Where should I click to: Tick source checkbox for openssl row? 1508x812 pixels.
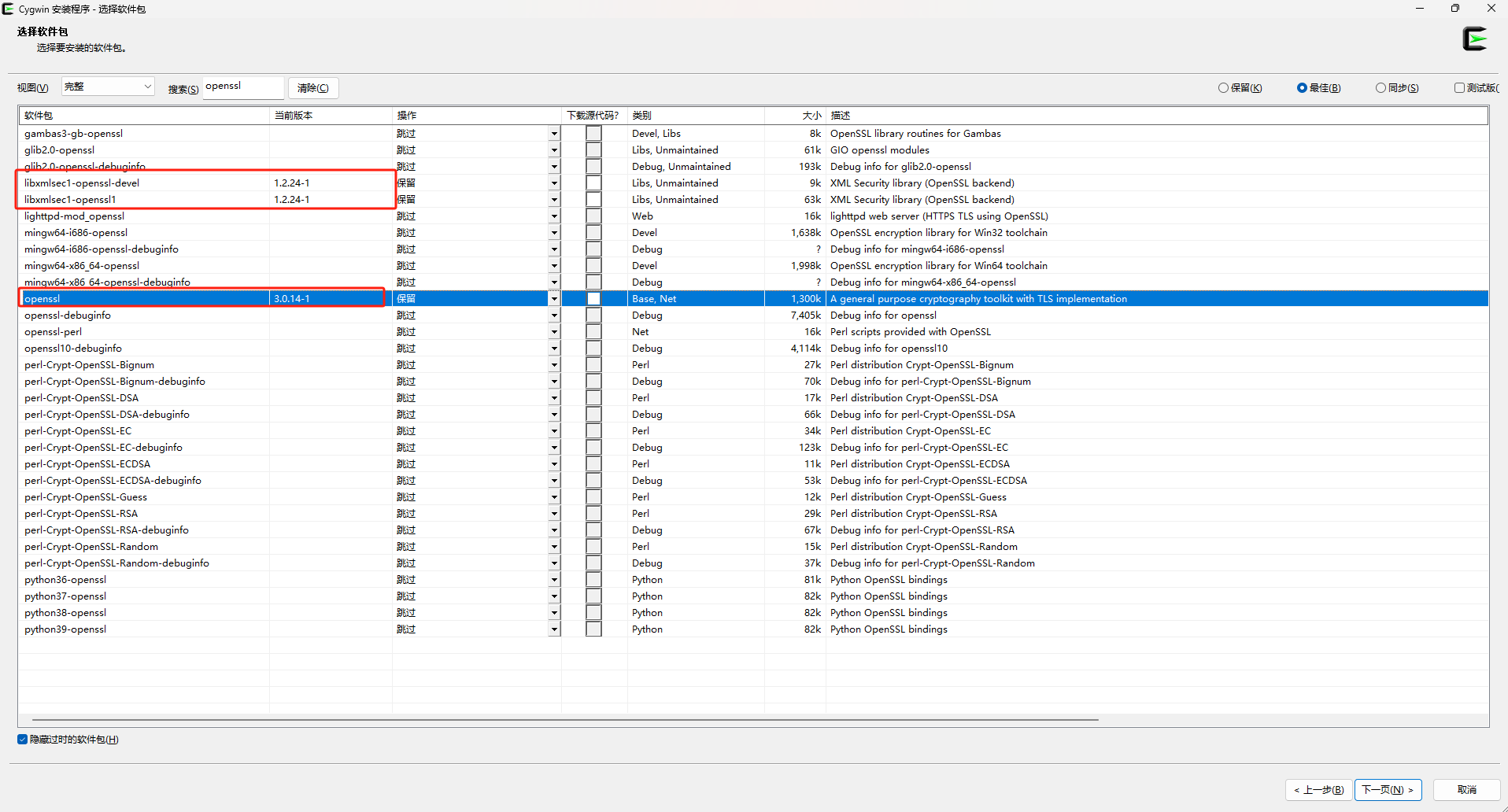pos(593,299)
